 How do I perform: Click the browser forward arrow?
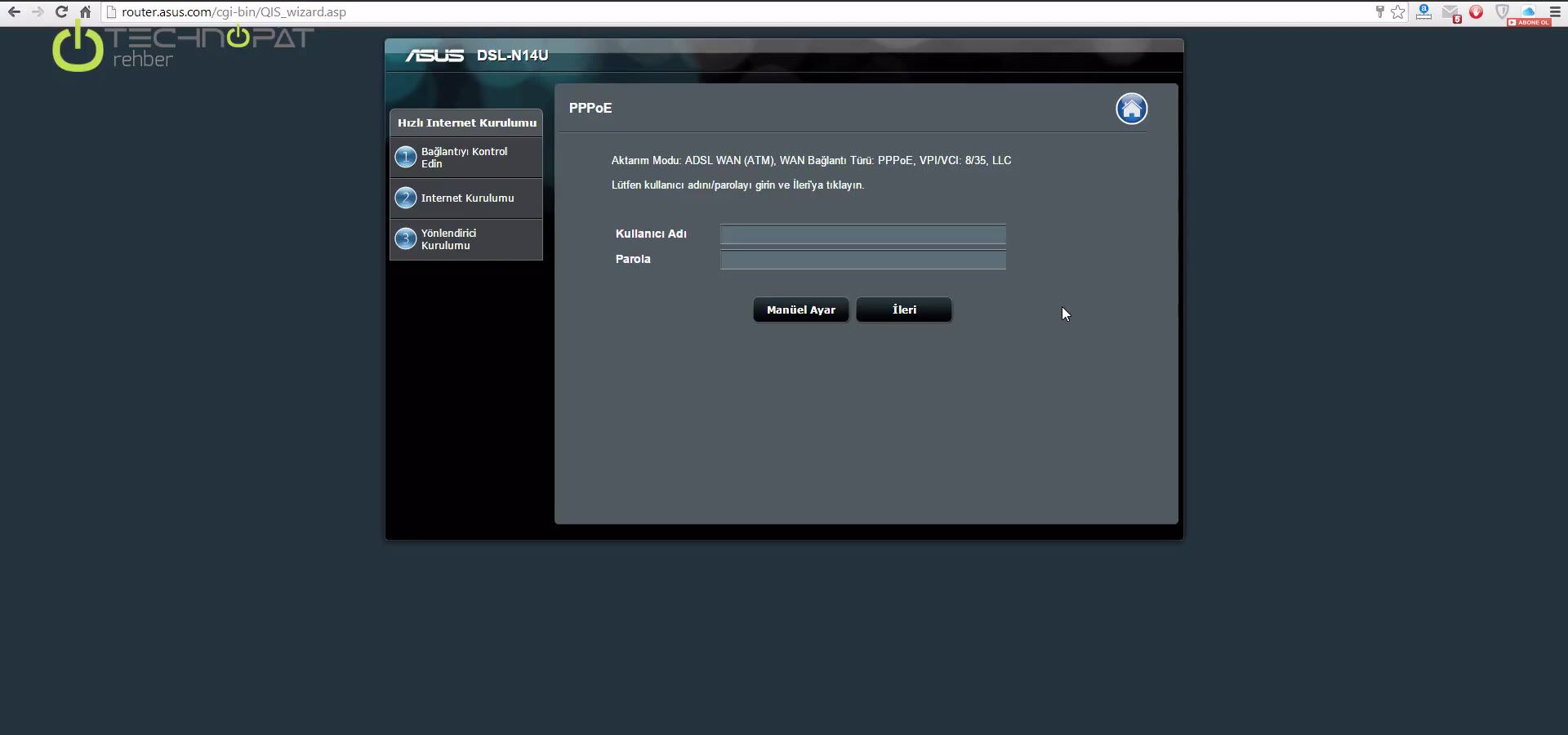coord(38,12)
